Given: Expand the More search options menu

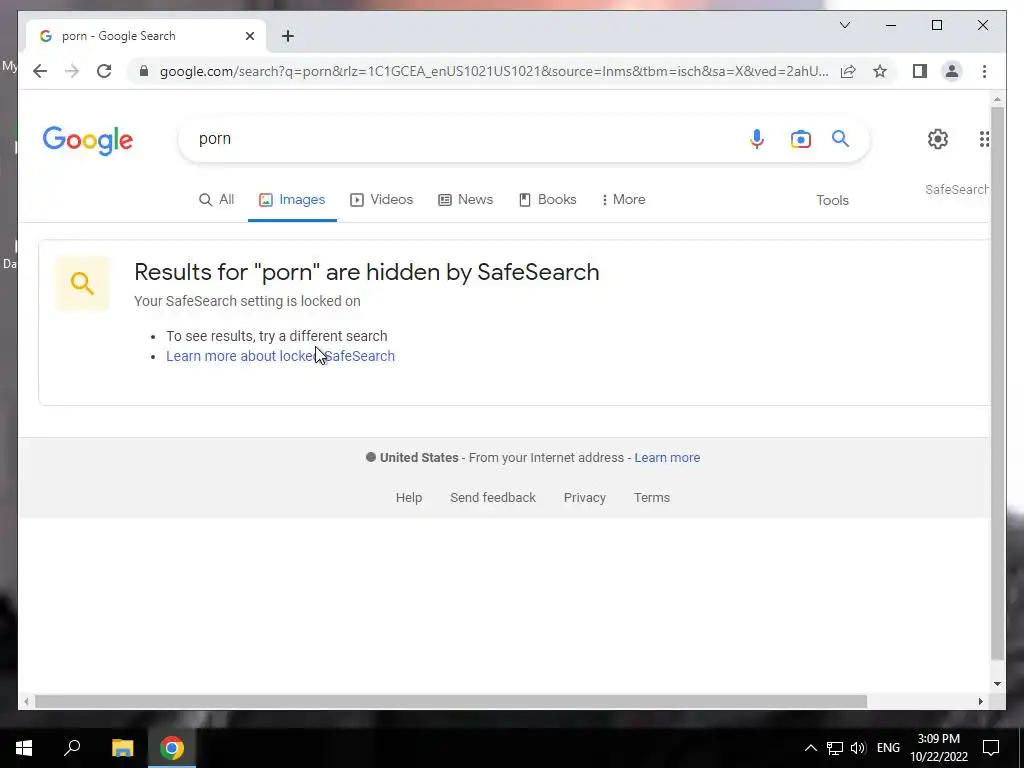Looking at the screenshot, I should [623, 199].
